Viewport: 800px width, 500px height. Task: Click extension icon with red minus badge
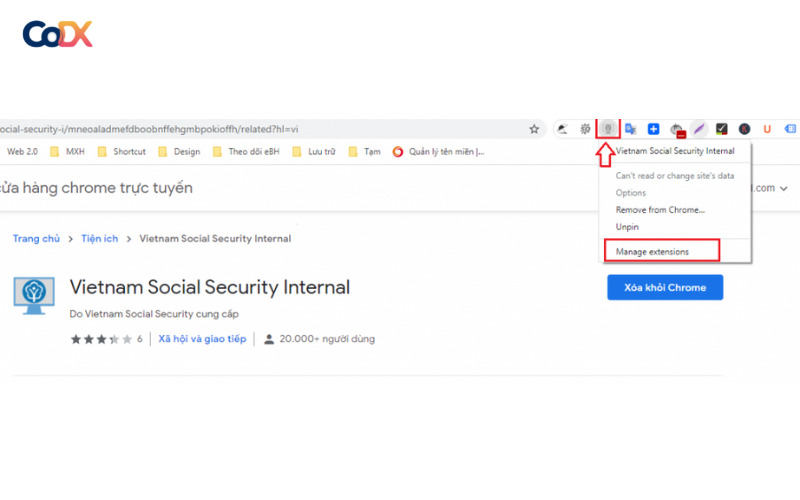click(x=677, y=130)
